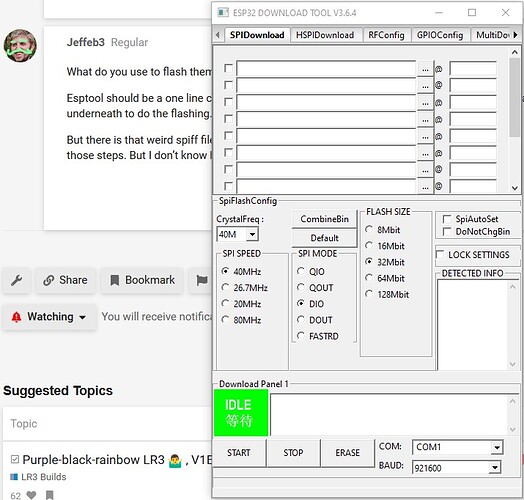Image resolution: width=524 pixels, height=500 pixels.
Task: Browse file with seventh row ellipsis button
Action: click(425, 170)
